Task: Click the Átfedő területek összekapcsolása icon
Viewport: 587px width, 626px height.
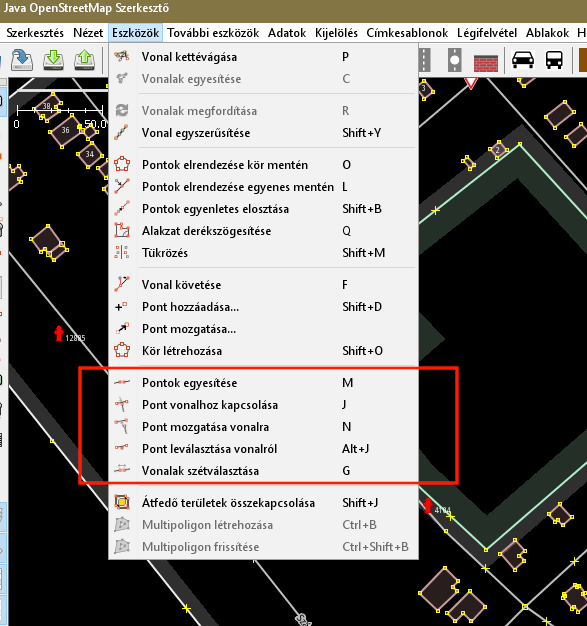Action: [x=122, y=502]
